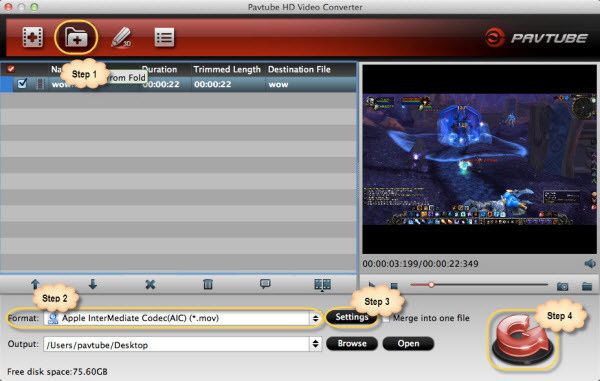Screen dimensions: 600x381
Task: Open the subtitle speech bubble icon
Action: point(265,284)
